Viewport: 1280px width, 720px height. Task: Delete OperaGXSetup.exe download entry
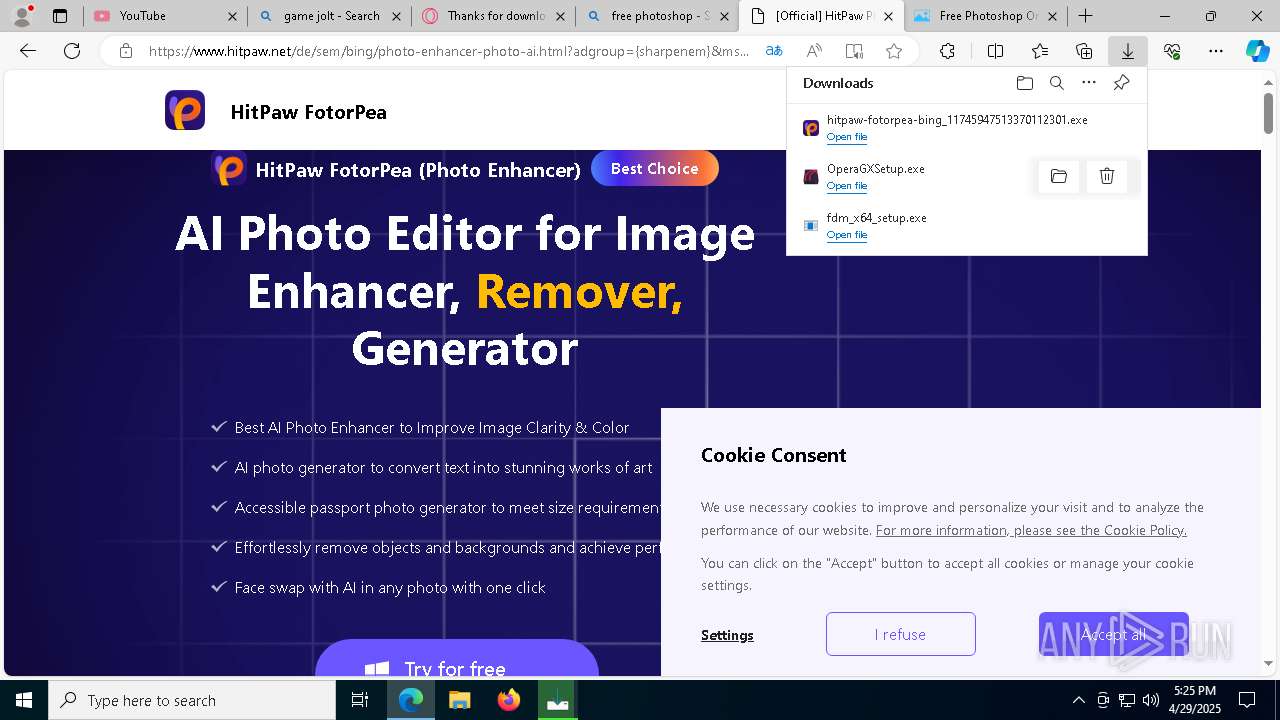pos(1107,177)
